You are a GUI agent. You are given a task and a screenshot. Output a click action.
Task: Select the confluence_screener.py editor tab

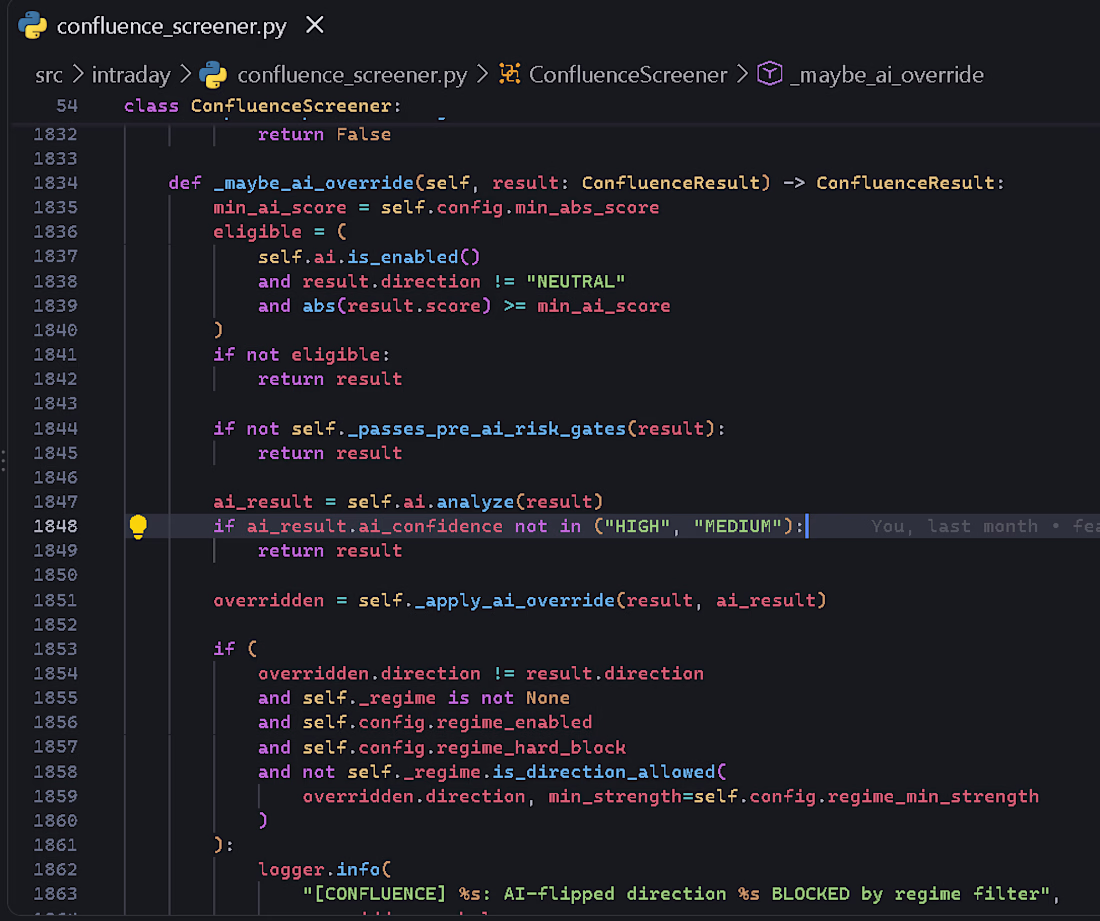[171, 26]
